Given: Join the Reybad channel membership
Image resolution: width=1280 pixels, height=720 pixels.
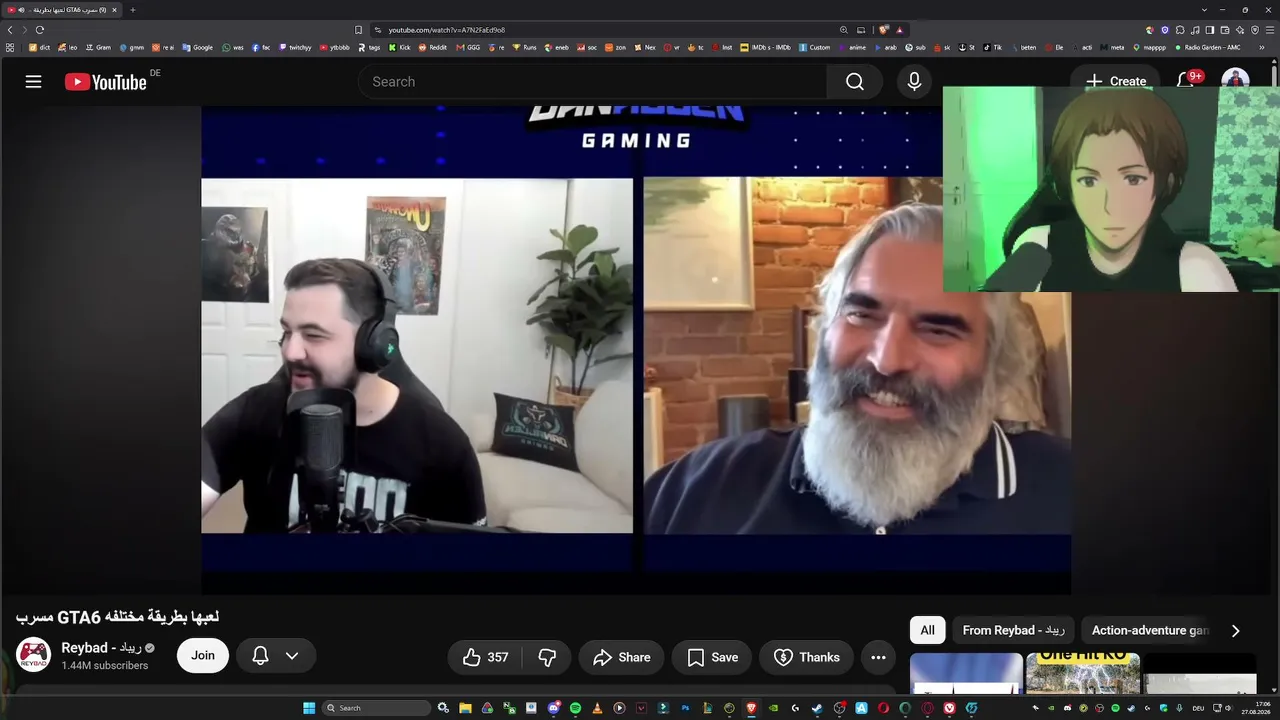Looking at the screenshot, I should [203, 656].
